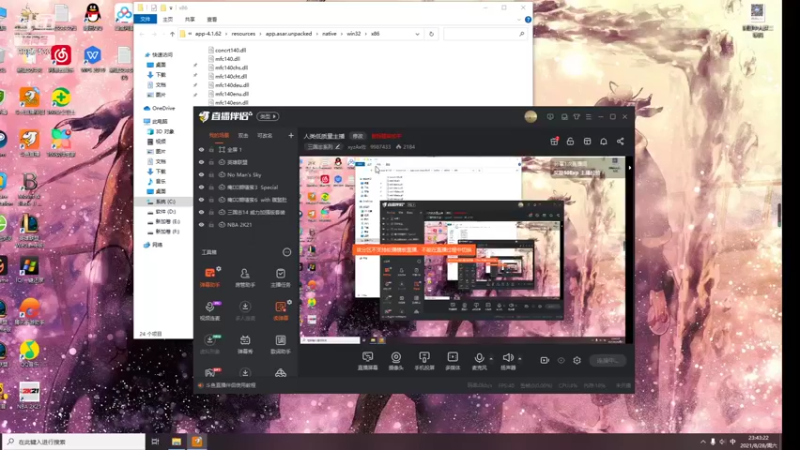The image size is (800, 450).
Task: Edit the stream category via pencil icon
Action: click(337, 147)
